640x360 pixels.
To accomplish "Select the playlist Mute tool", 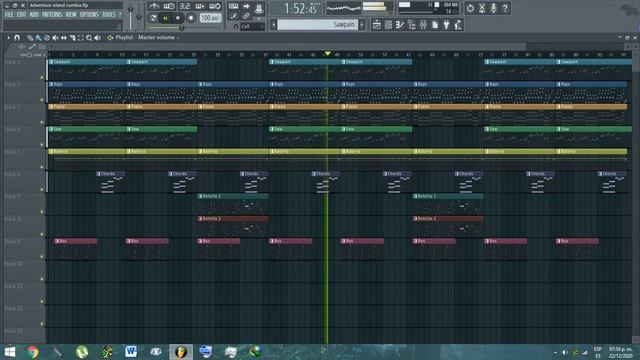I will [x=55, y=38].
